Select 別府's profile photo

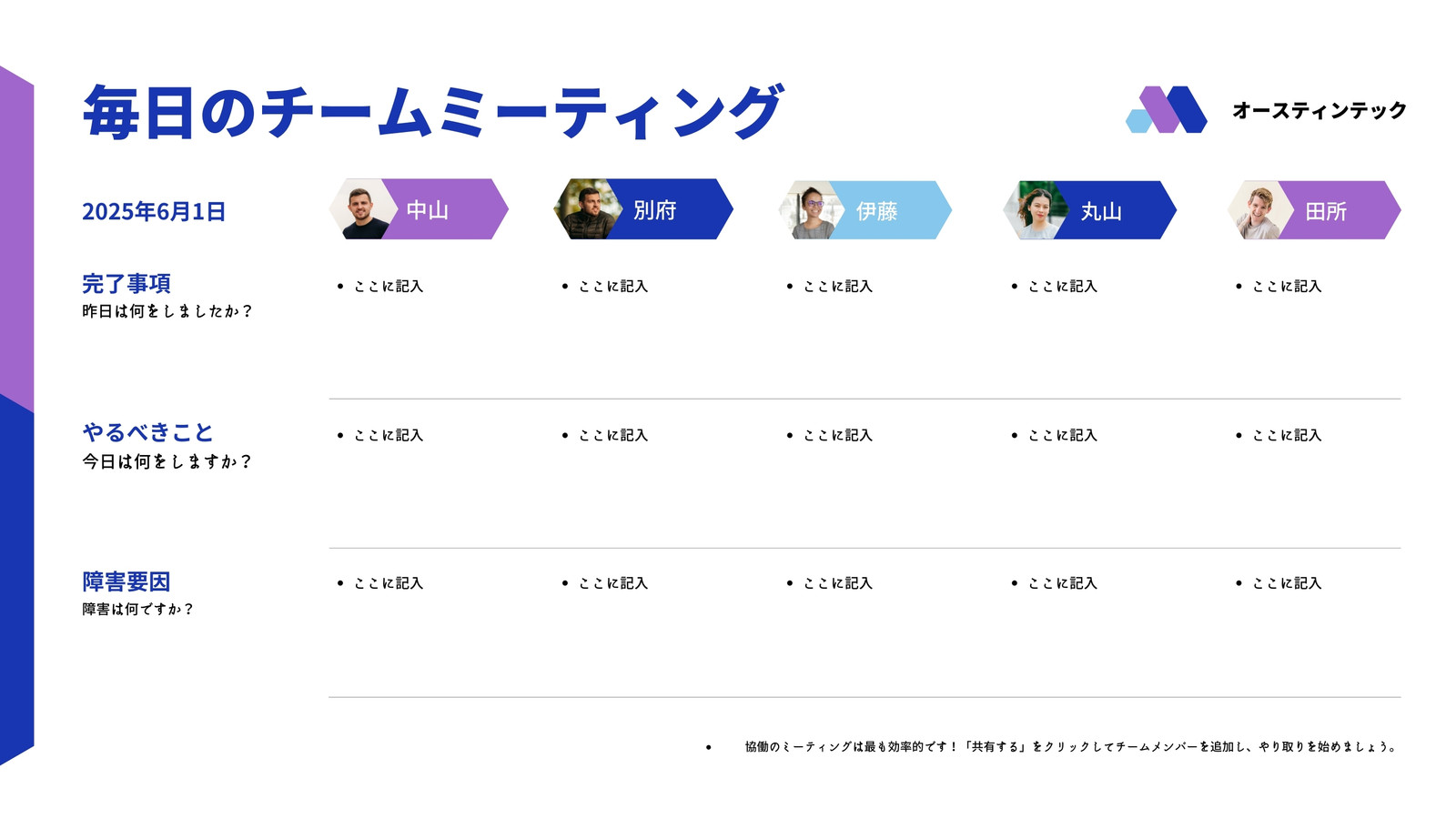588,209
